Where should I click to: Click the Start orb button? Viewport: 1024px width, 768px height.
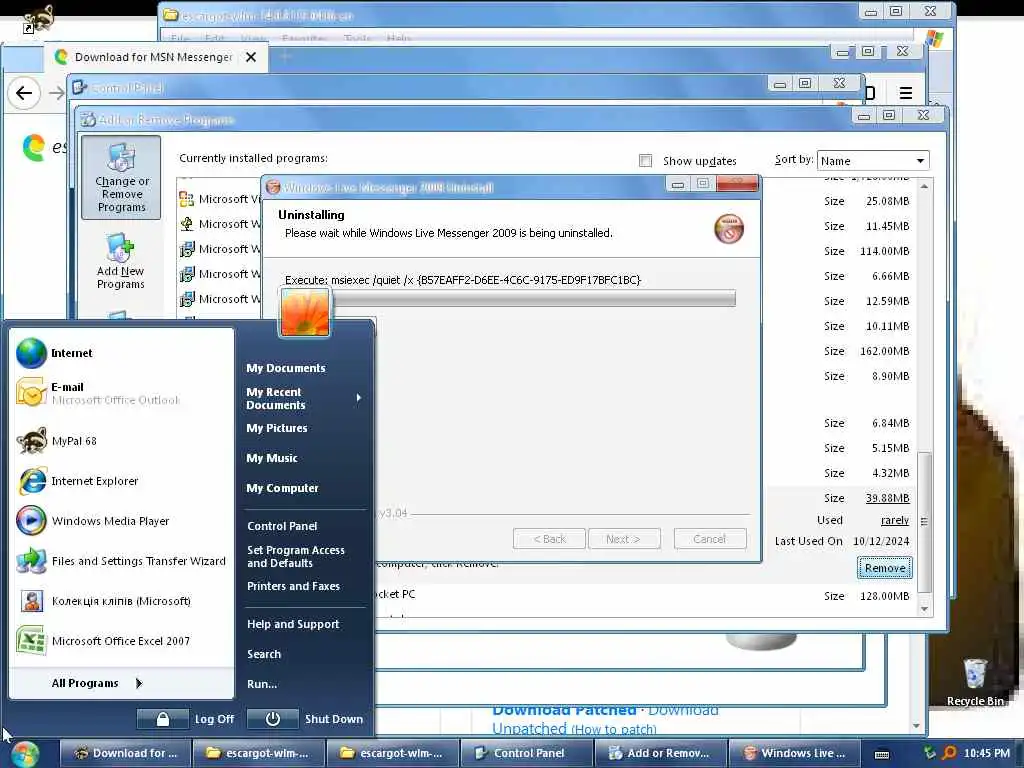pos(25,754)
